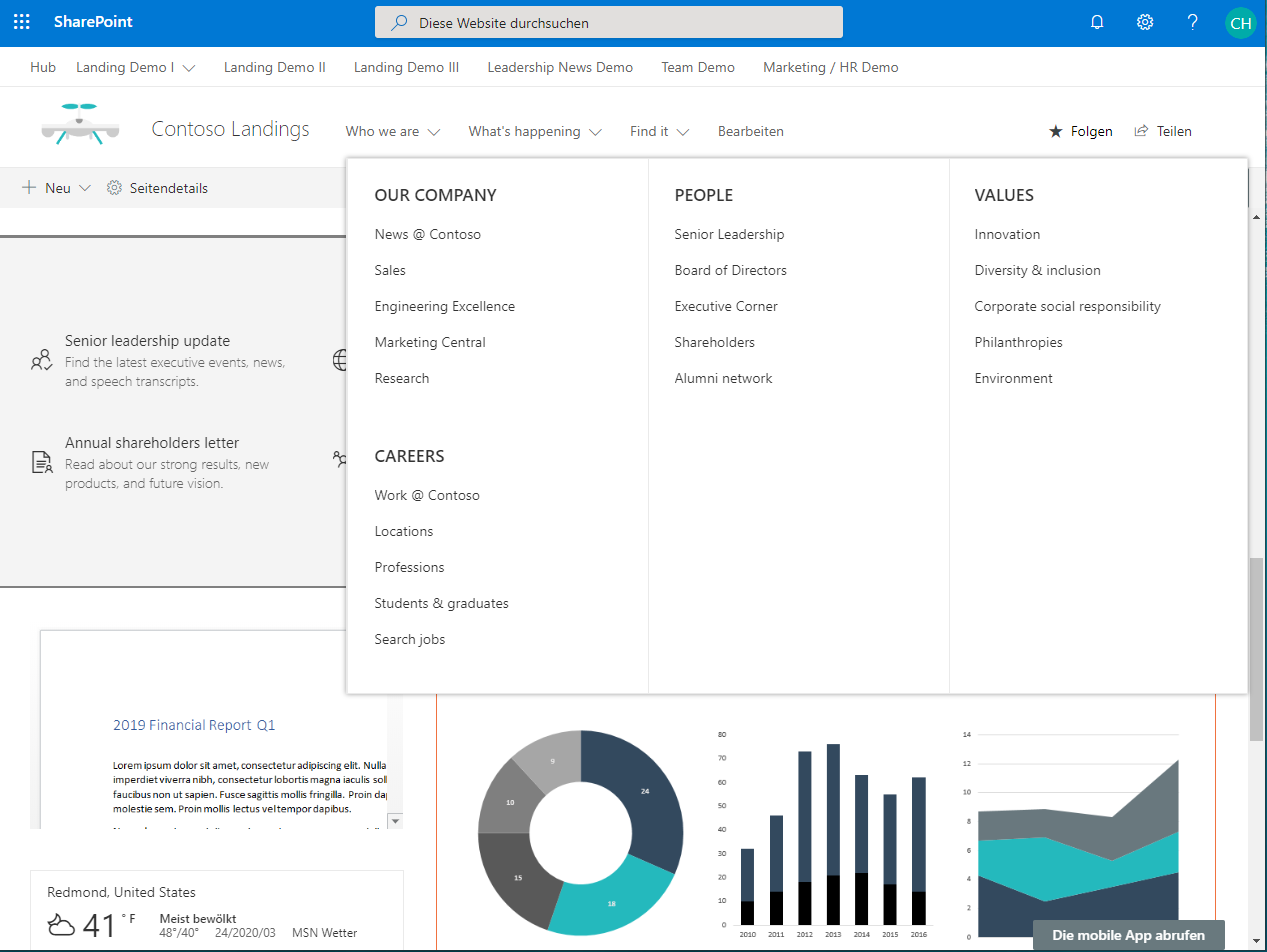Open Board of Directors link
The width and height of the screenshot is (1267, 952).
(731, 270)
